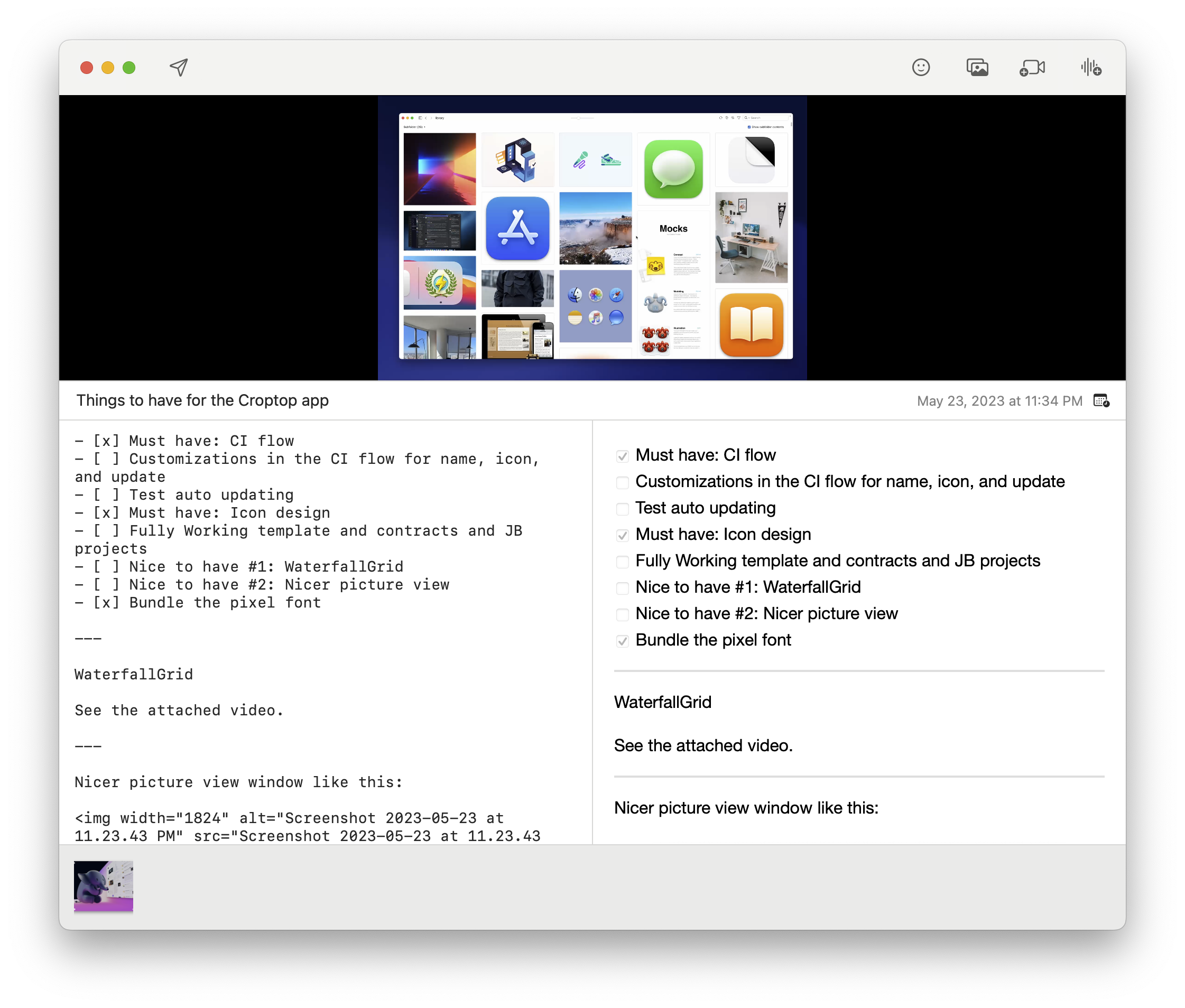Click the green zoom window button
1185x1008 pixels.
[x=129, y=68]
